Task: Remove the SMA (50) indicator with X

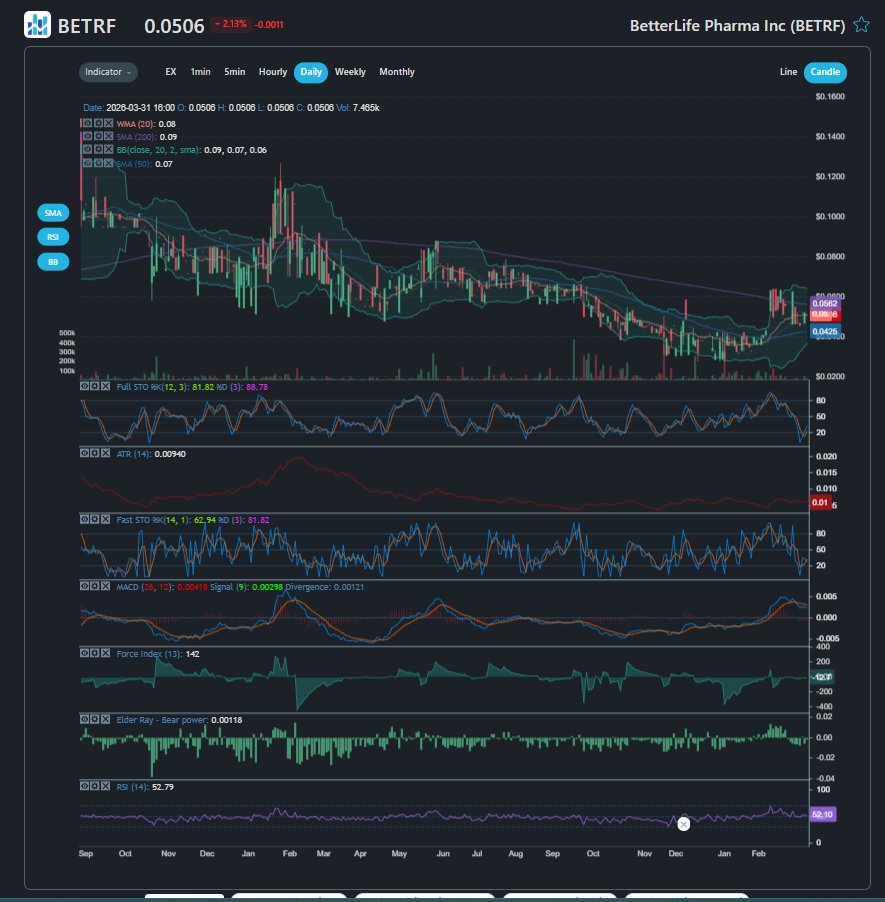Action: [x=108, y=163]
